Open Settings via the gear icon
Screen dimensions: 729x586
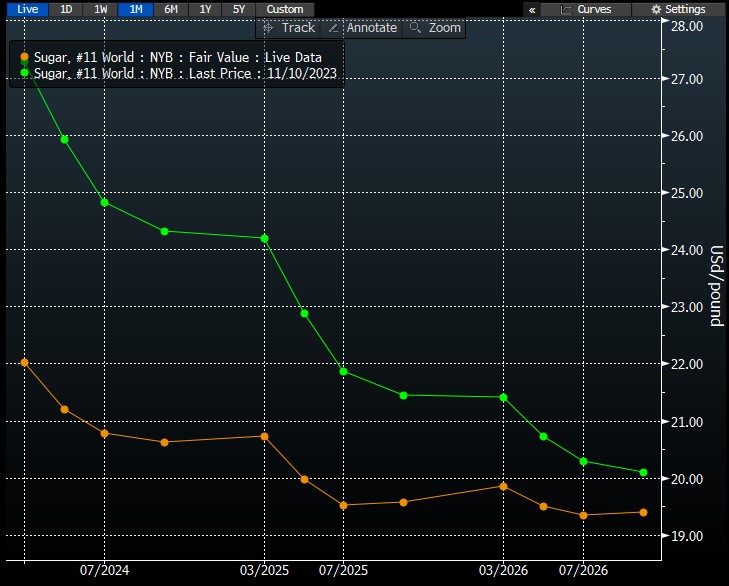(656, 9)
